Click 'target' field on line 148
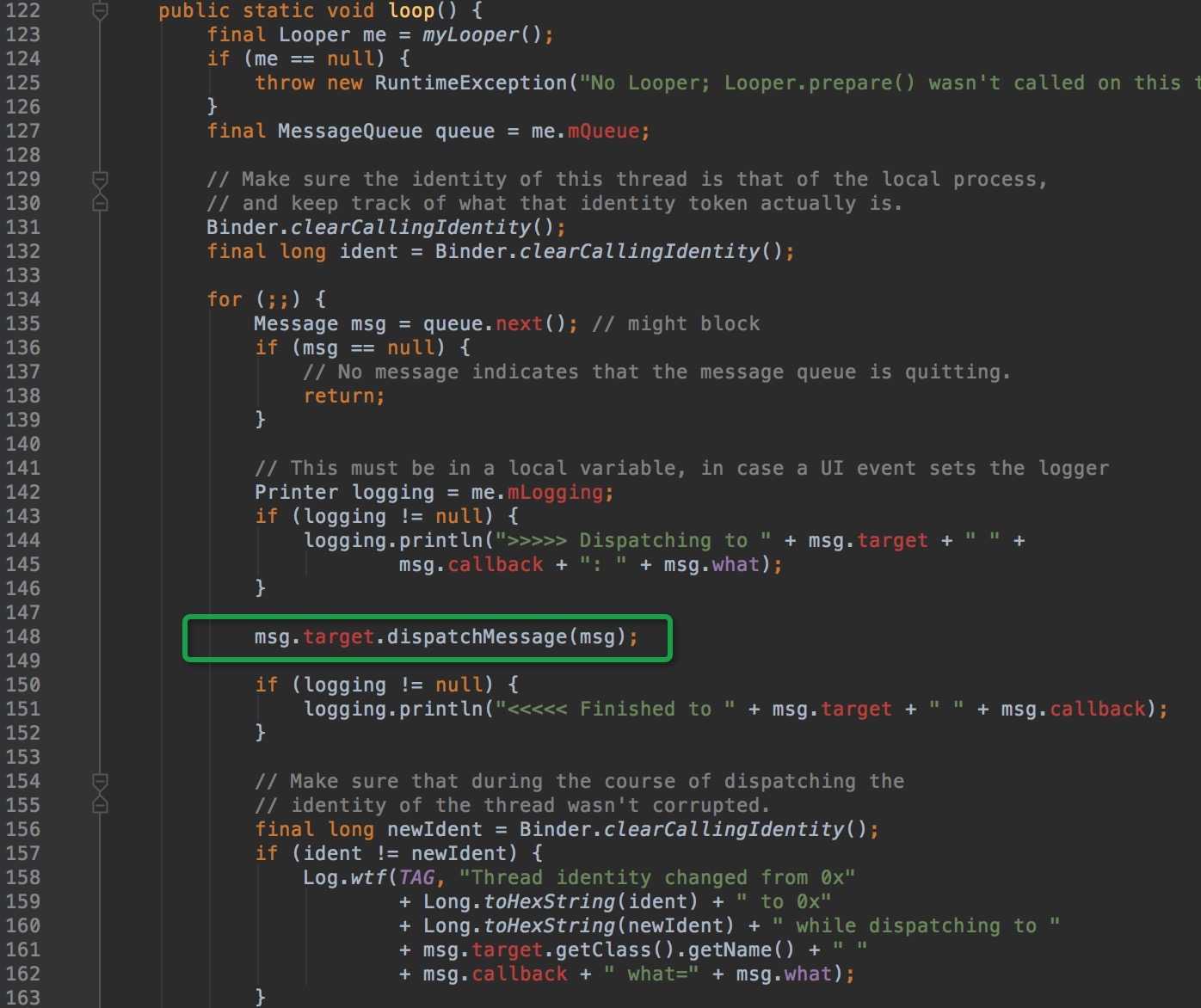Viewport: 1201px width, 1008px height. coord(338,637)
